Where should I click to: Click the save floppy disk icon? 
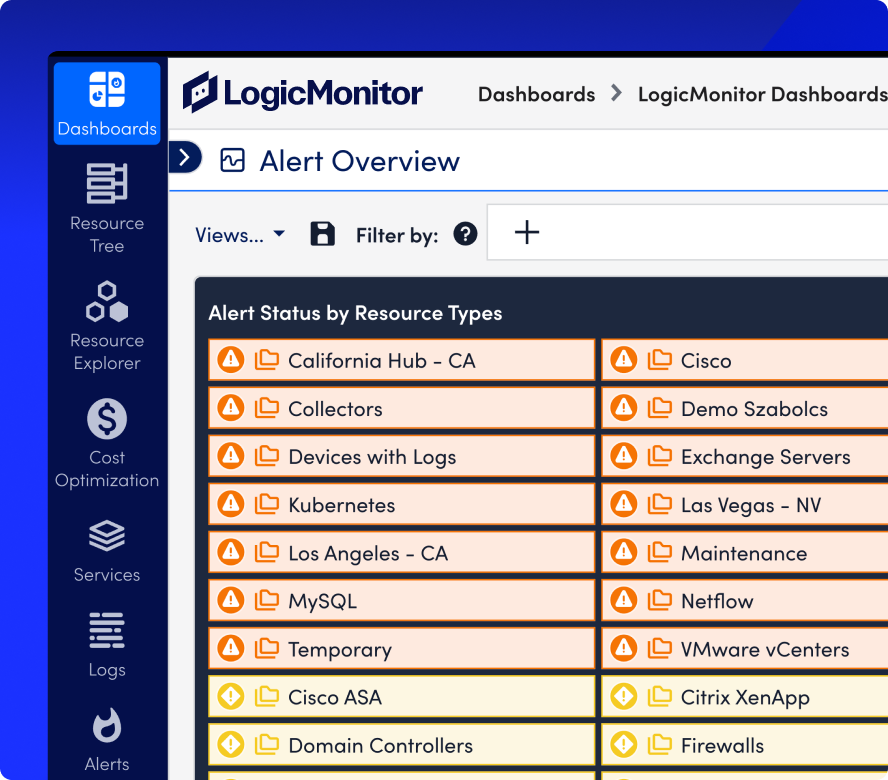click(x=322, y=234)
